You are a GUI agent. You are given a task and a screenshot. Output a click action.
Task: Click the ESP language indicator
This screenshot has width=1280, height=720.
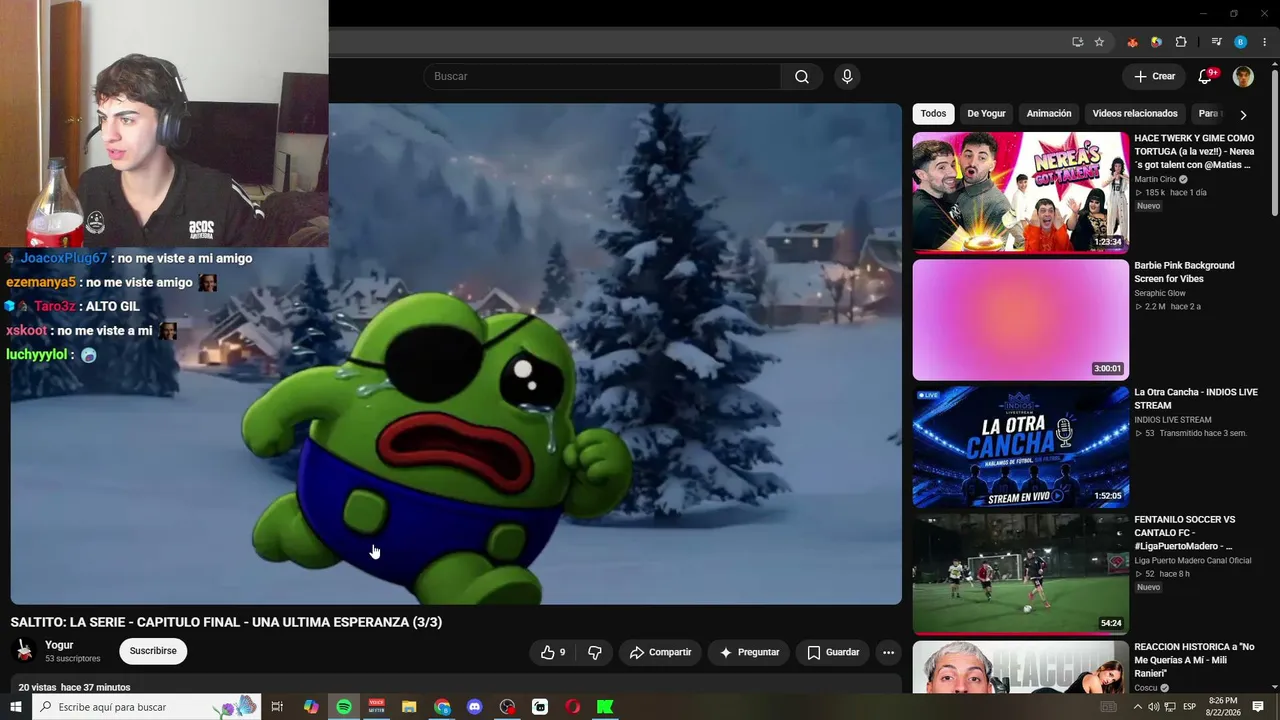pyautogui.click(x=1192, y=707)
